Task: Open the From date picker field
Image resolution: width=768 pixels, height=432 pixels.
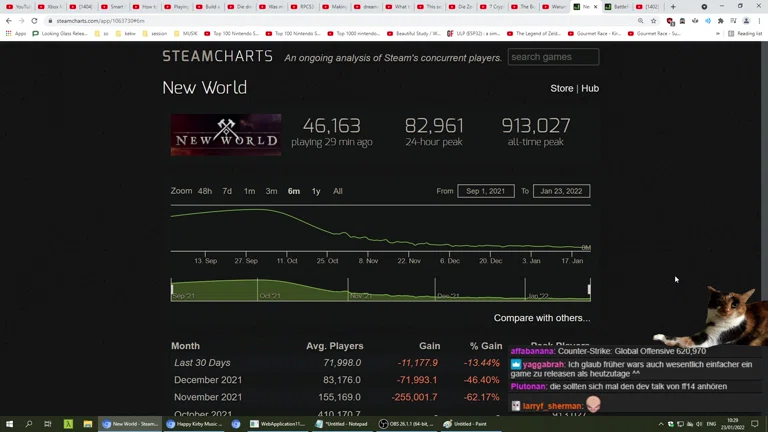Action: [x=485, y=191]
